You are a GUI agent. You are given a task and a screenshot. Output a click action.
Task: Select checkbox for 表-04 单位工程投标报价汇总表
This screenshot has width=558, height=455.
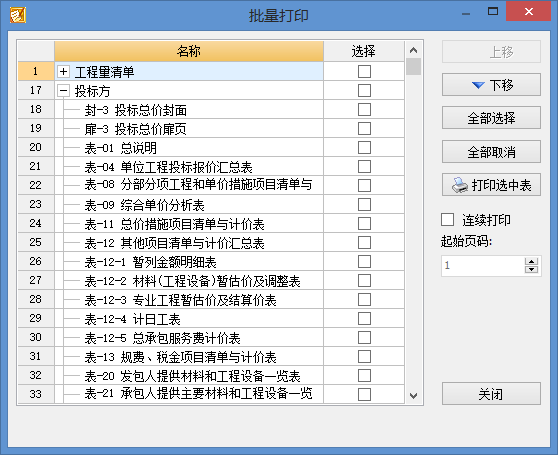tap(364, 166)
